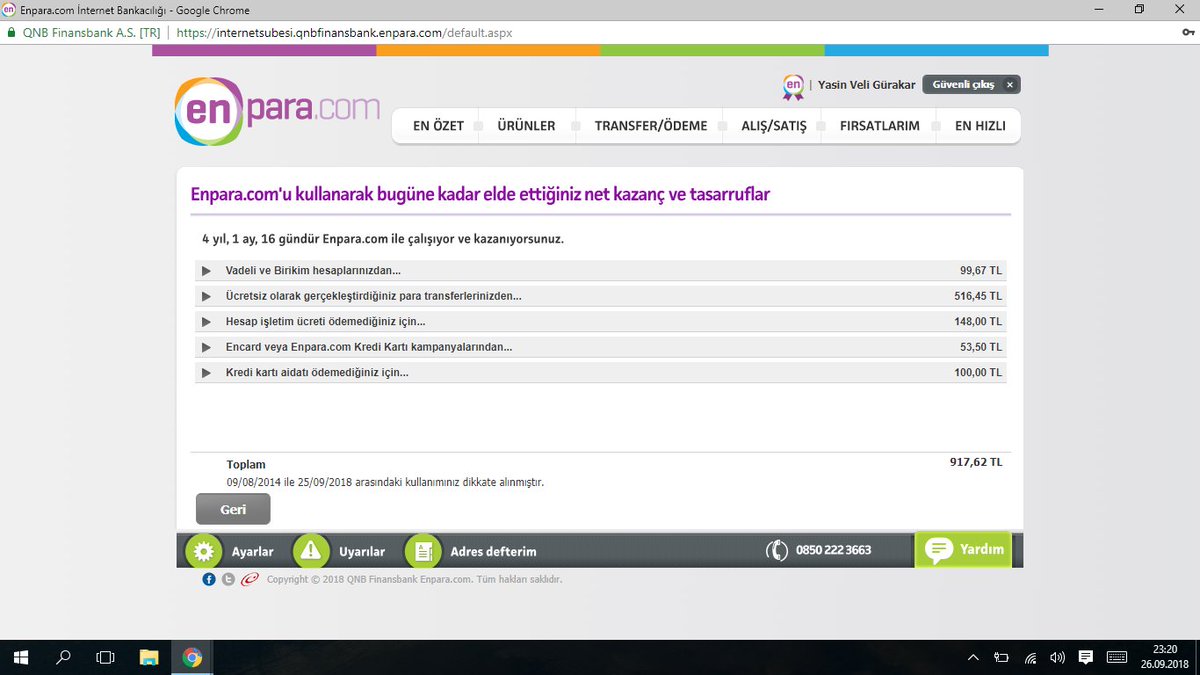Click the red swirl logo in the footer
The height and width of the screenshot is (675, 1200).
click(x=249, y=579)
